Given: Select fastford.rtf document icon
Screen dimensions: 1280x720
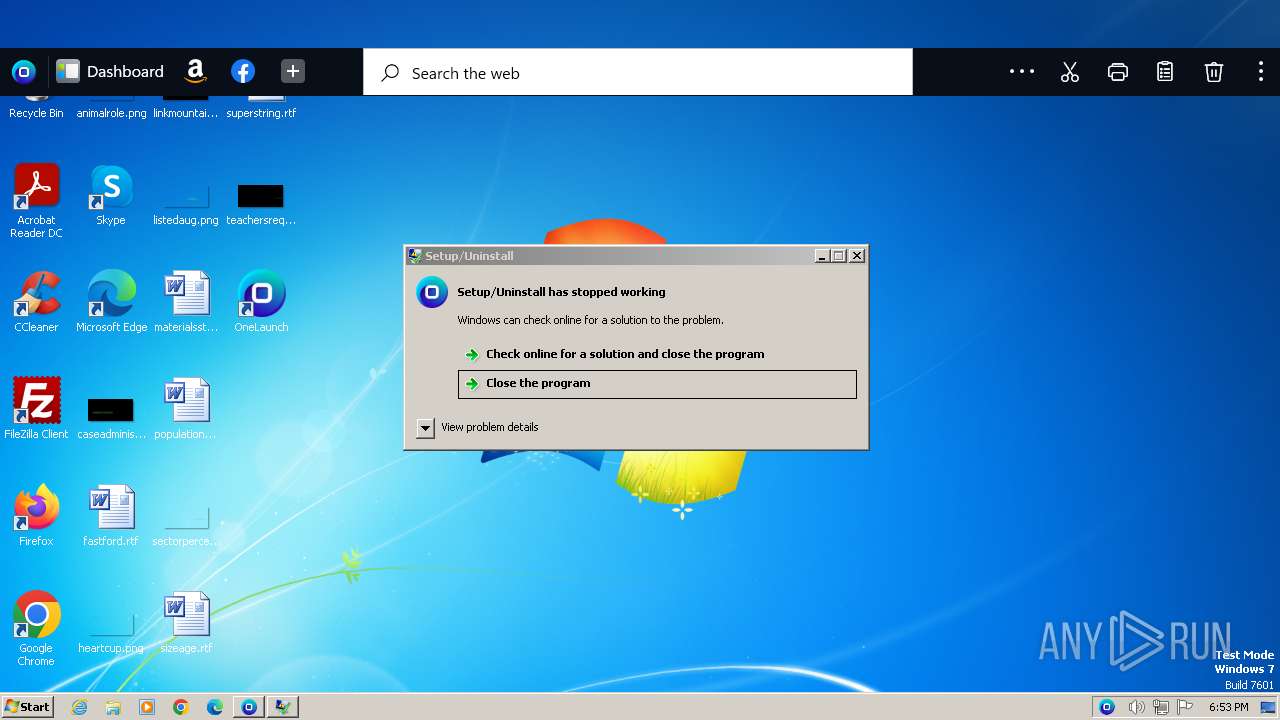Looking at the screenshot, I should tap(111, 515).
